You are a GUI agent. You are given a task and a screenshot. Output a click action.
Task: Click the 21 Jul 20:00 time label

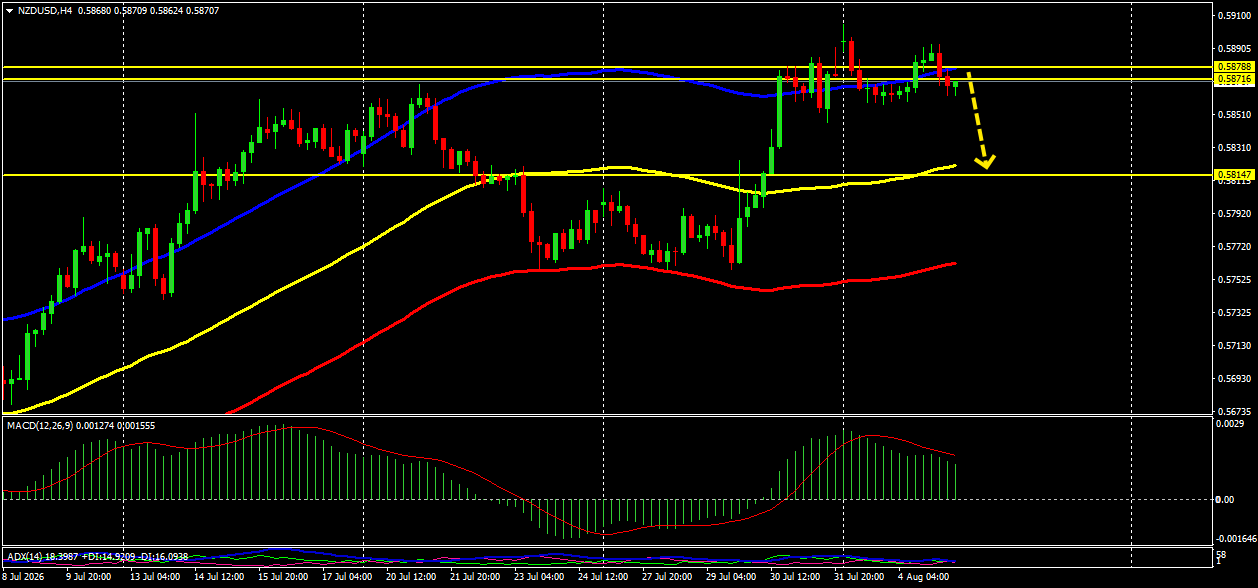(474, 577)
